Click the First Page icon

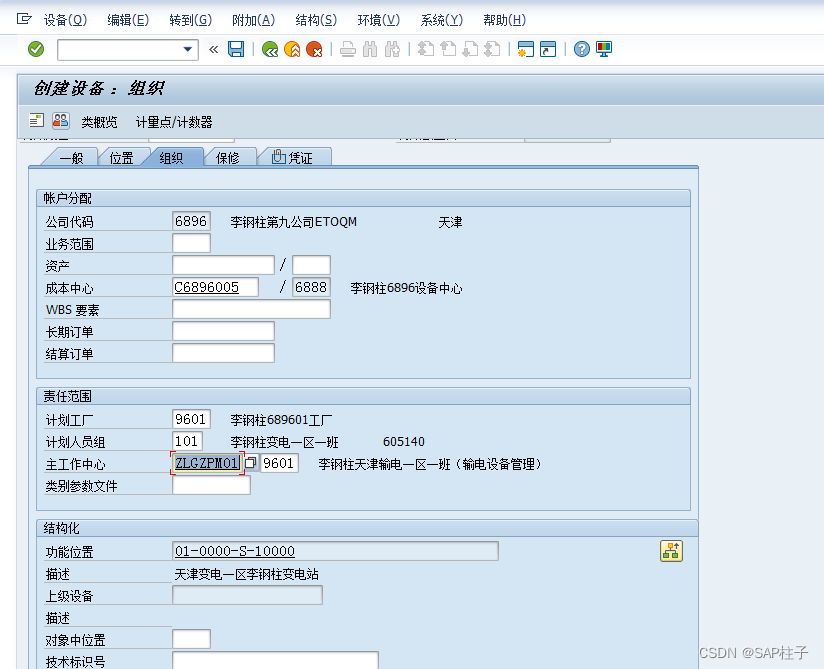[x=426, y=49]
